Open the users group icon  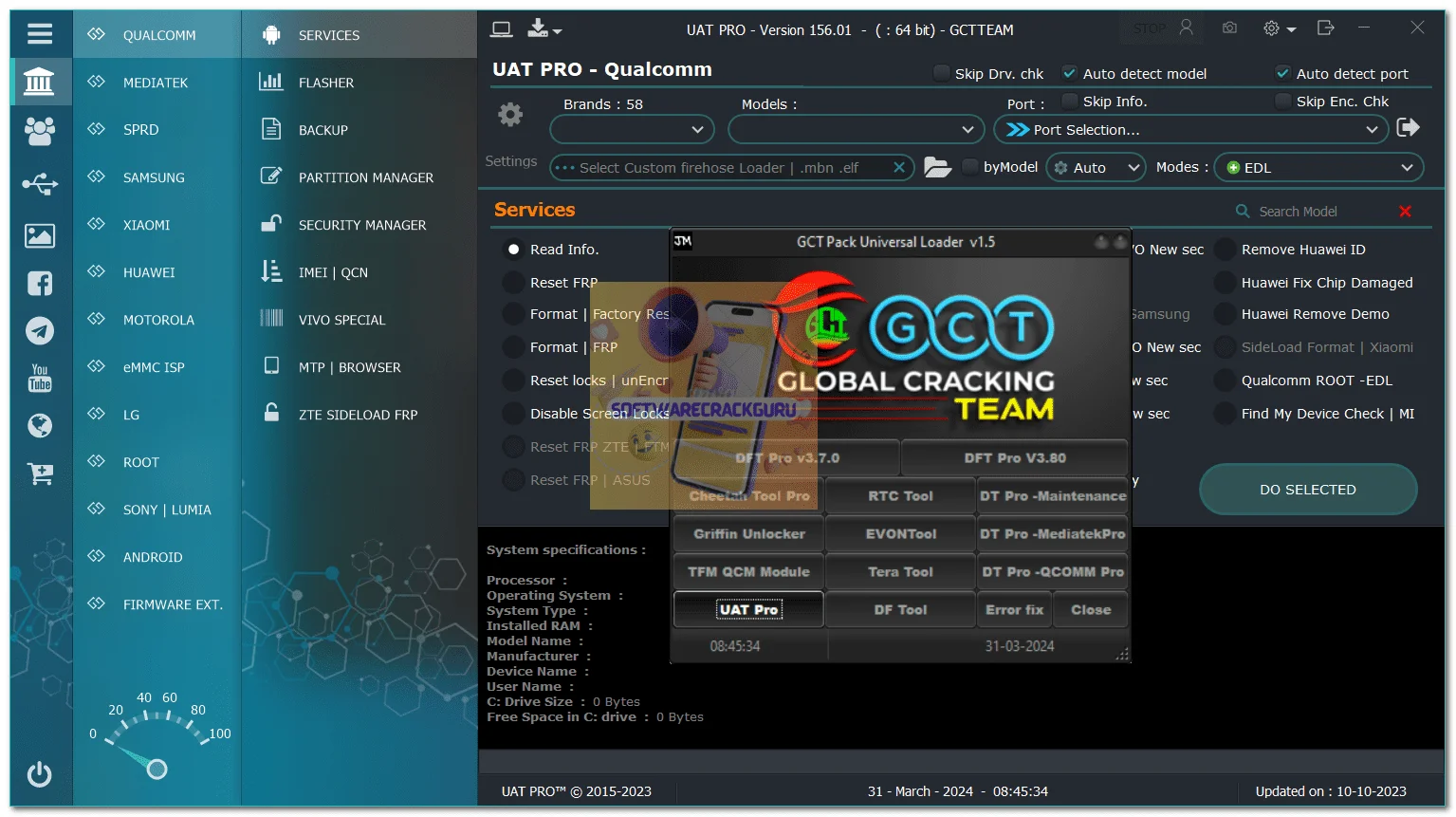pyautogui.click(x=40, y=131)
